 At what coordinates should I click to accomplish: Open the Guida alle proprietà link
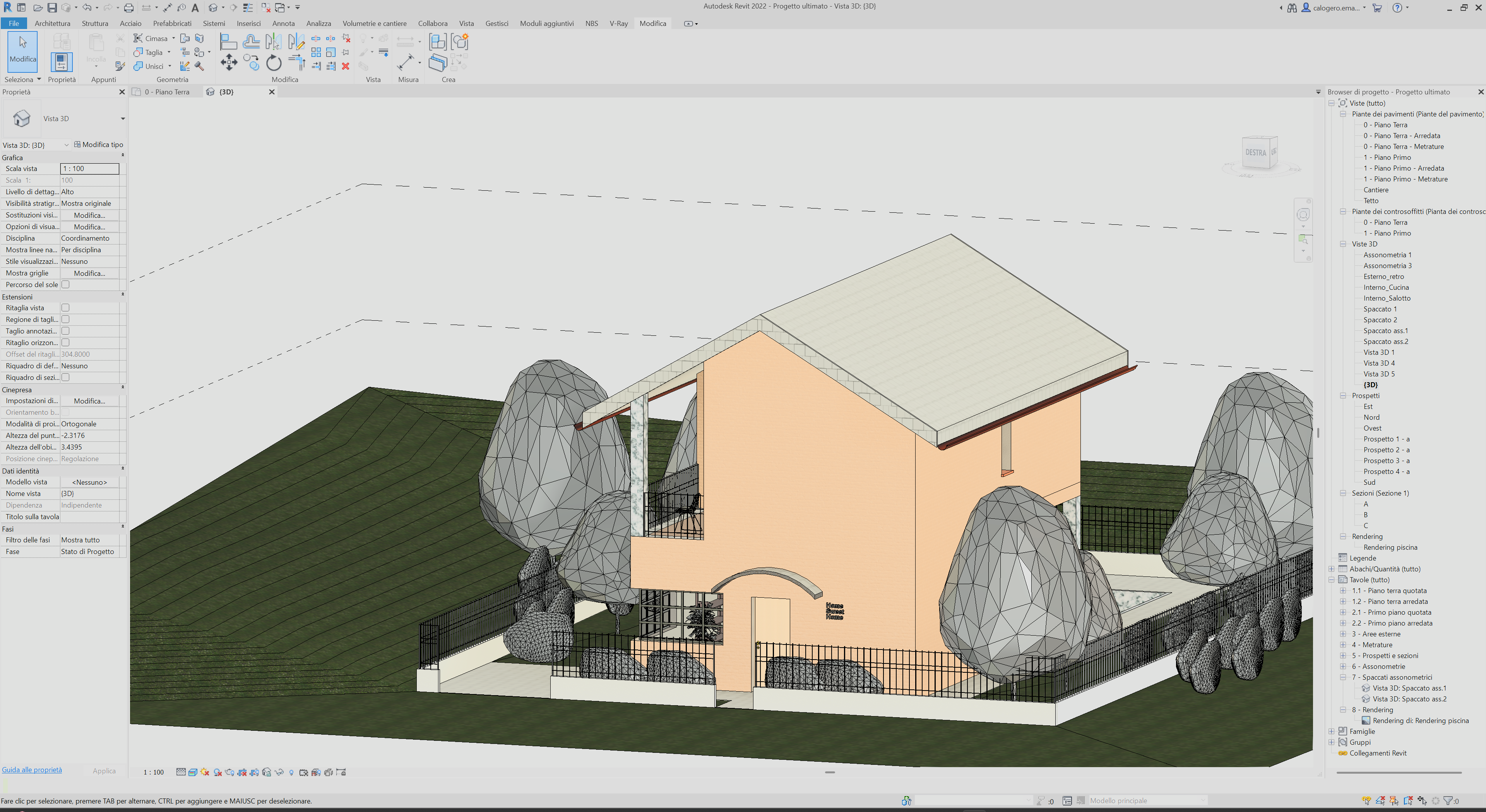32,770
